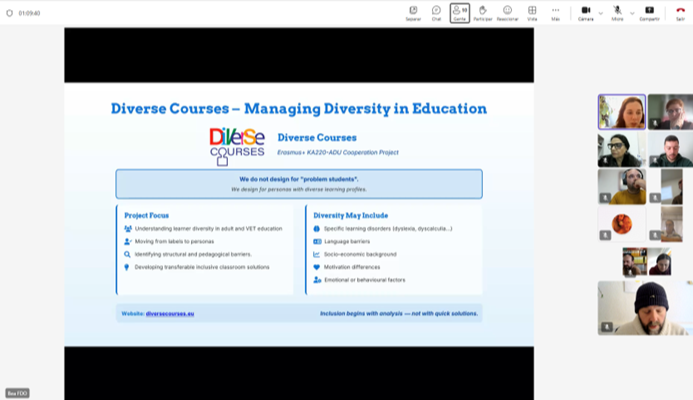Open the Gente participants panel

[x=460, y=13]
